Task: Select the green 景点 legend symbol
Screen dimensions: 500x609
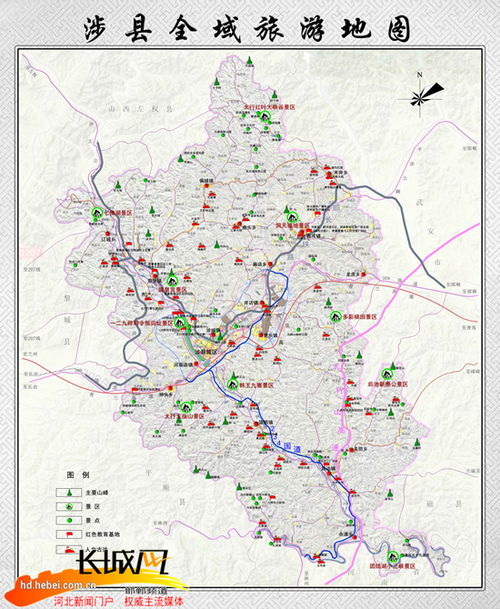Action: [x=69, y=520]
